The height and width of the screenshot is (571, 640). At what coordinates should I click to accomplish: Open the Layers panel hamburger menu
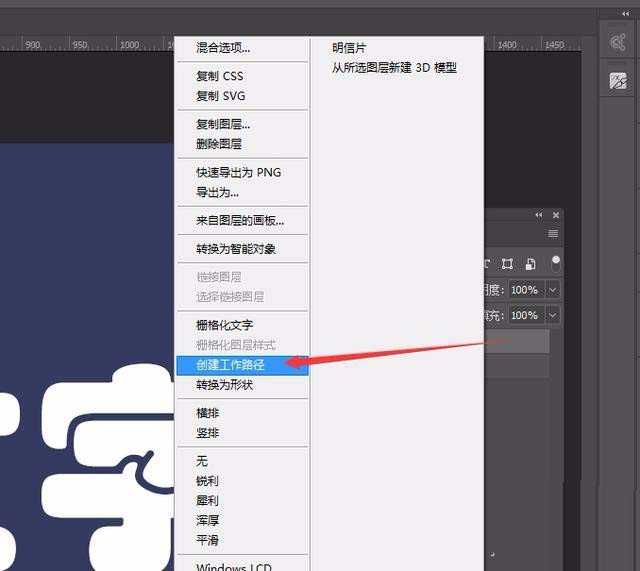[x=553, y=233]
